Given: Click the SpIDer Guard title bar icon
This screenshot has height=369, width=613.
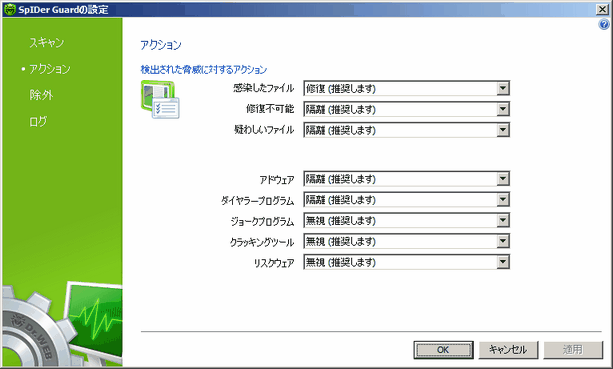Looking at the screenshot, I should click(x=9, y=9).
